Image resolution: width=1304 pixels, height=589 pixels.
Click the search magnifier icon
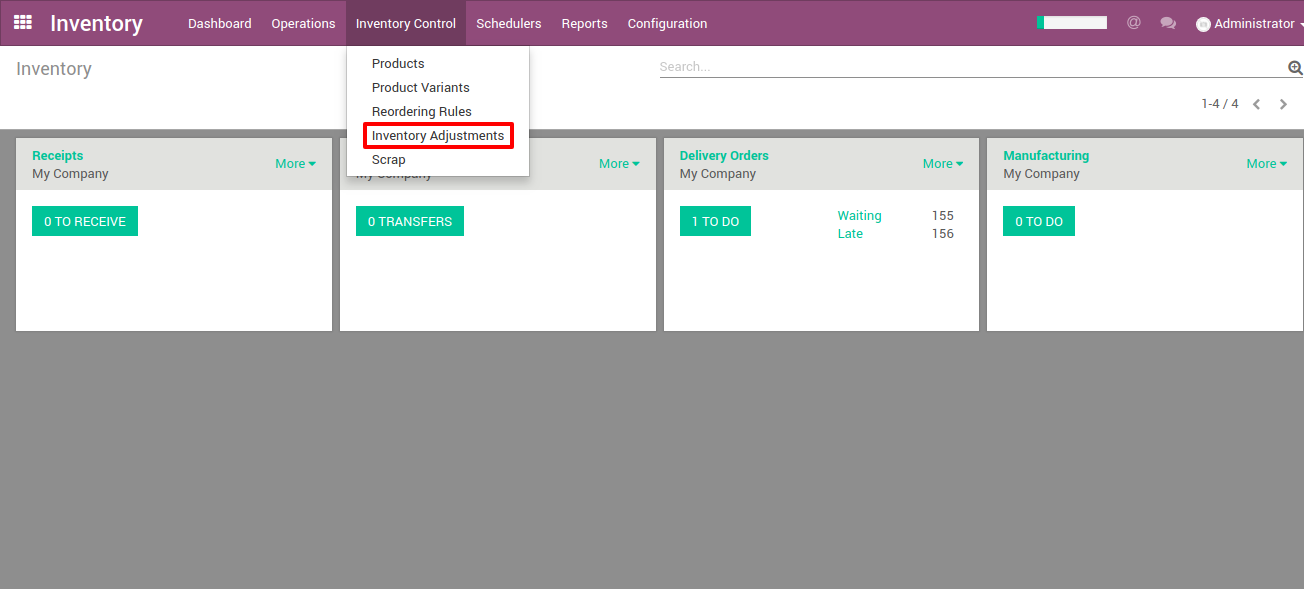(x=1295, y=68)
